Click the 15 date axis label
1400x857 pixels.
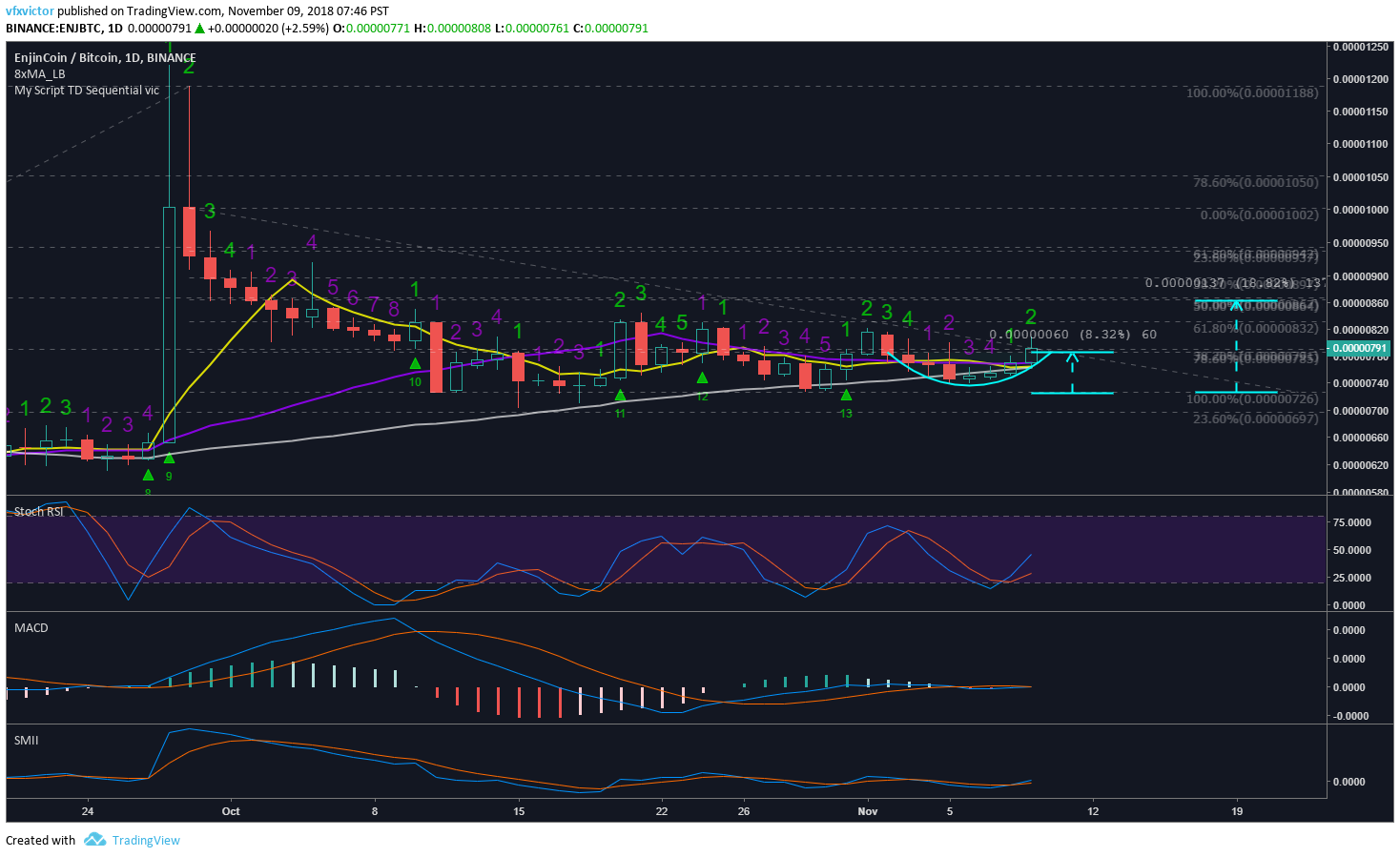pyautogui.click(x=519, y=811)
